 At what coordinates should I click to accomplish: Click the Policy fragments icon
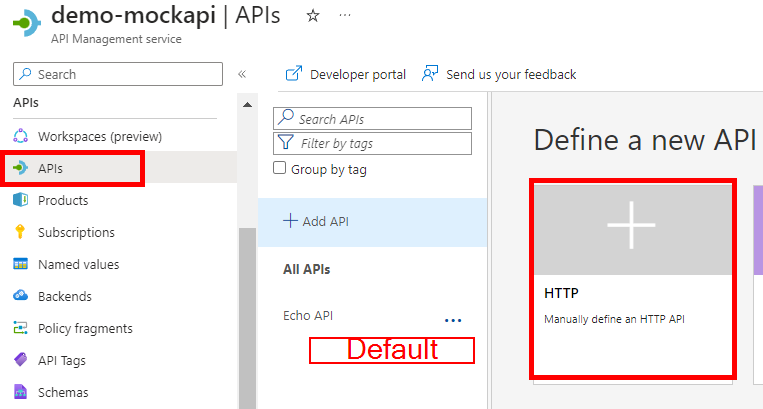(x=20, y=328)
